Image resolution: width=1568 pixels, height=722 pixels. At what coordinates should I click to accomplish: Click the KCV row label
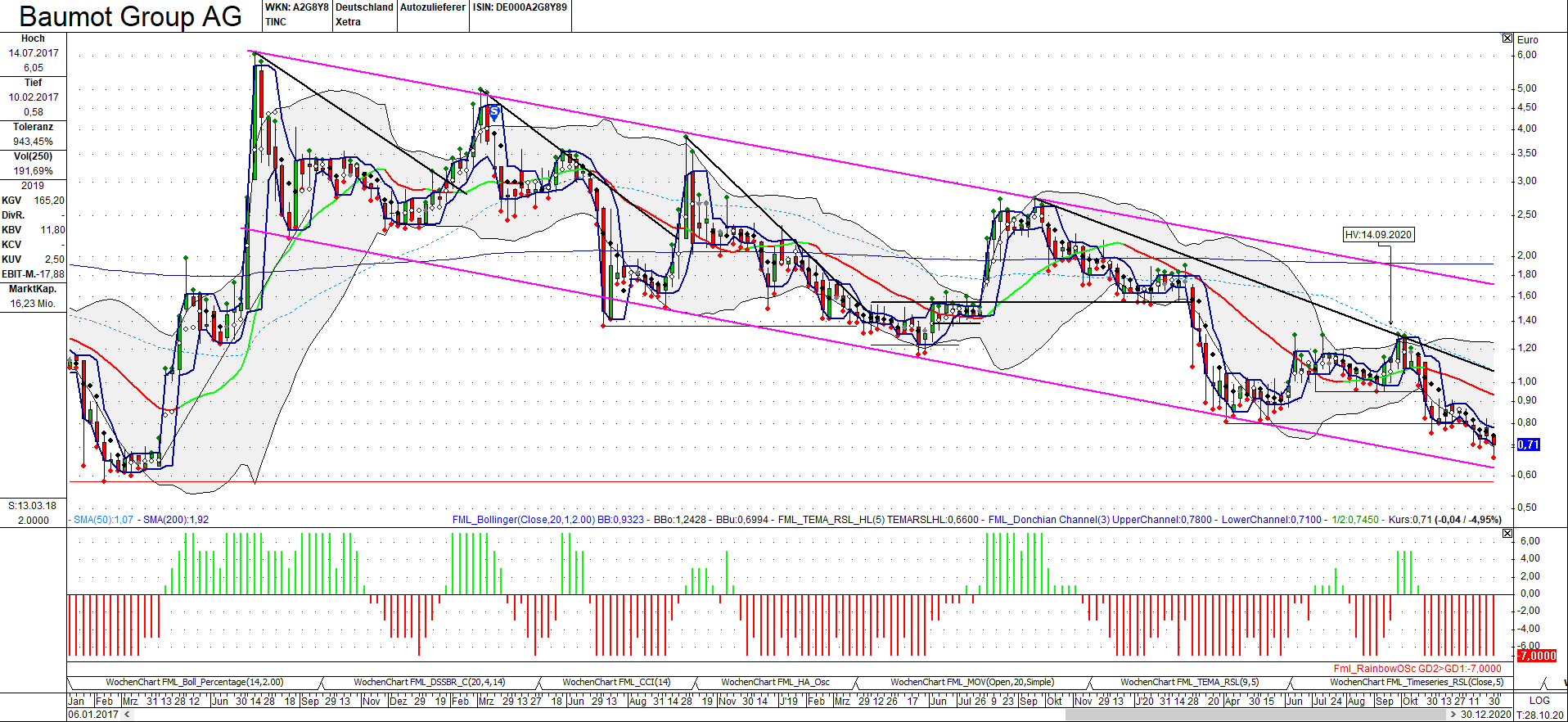pos(11,245)
